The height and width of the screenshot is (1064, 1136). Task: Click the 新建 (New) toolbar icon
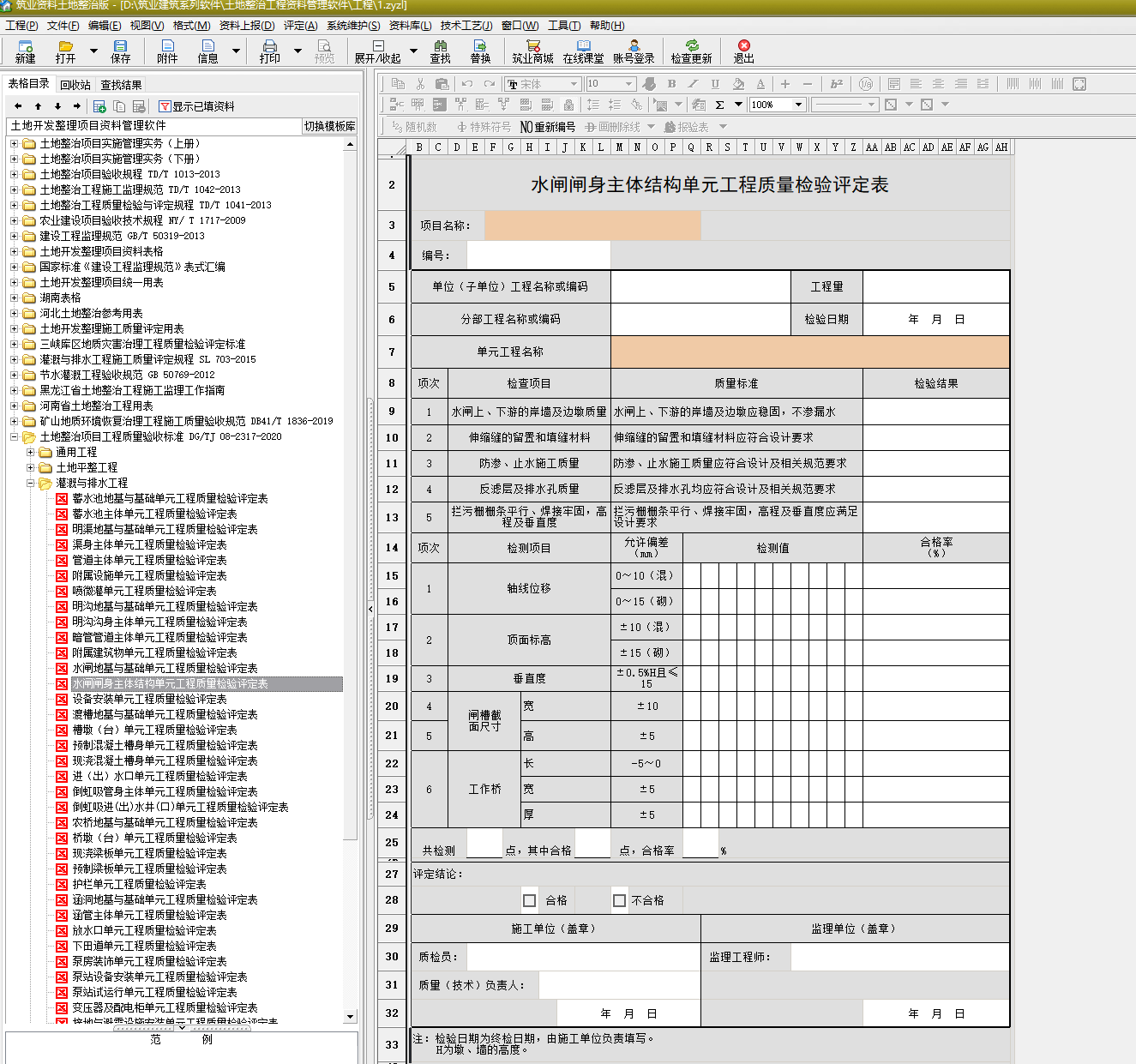tap(26, 51)
